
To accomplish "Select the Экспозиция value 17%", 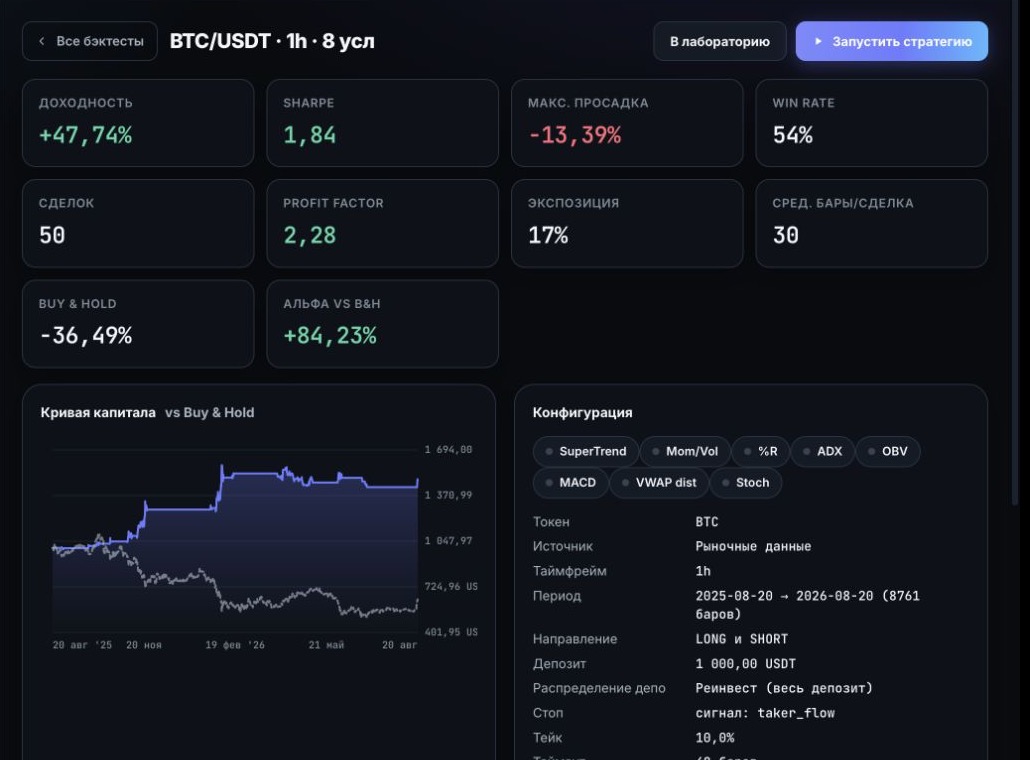I will [549, 235].
